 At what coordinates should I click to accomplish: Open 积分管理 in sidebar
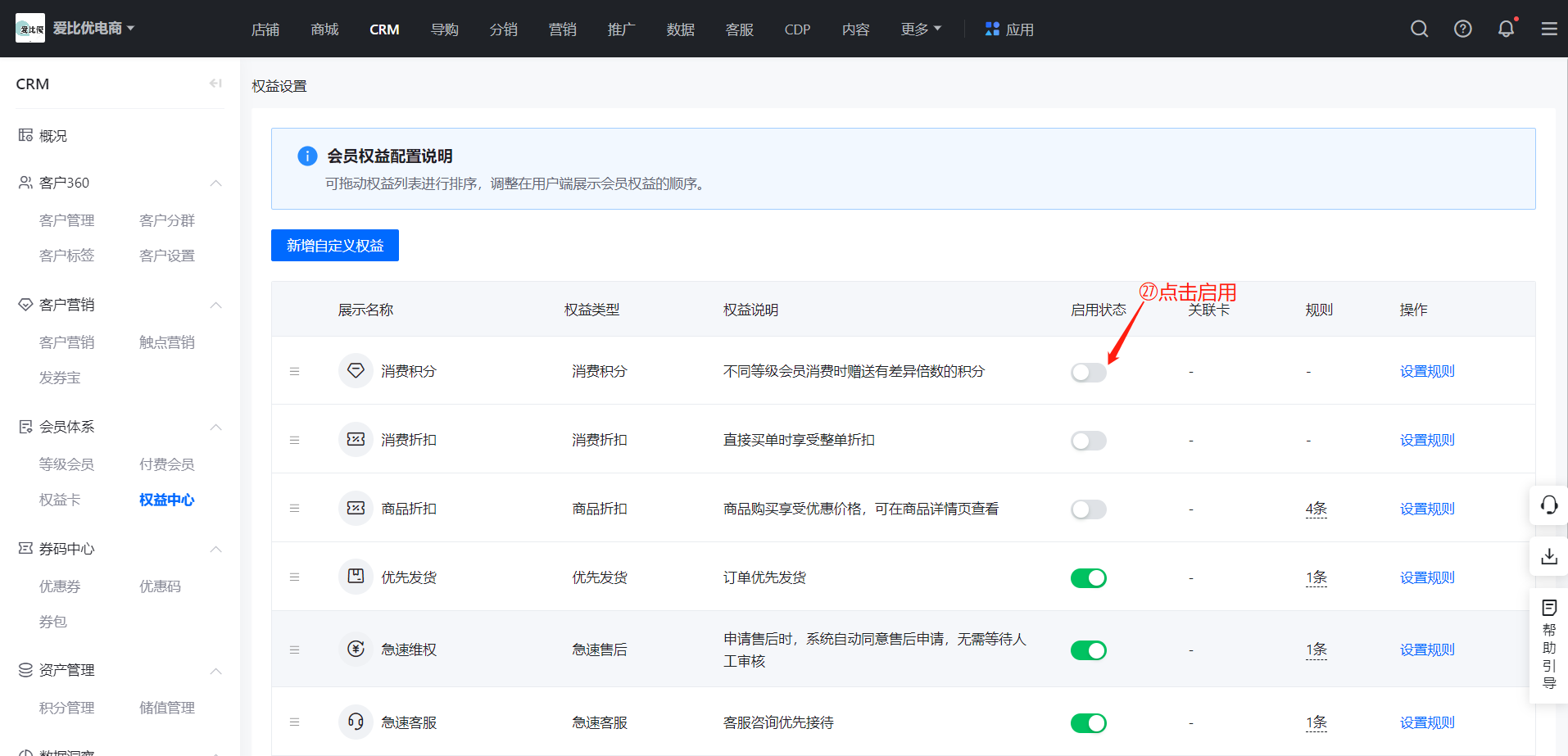point(67,708)
